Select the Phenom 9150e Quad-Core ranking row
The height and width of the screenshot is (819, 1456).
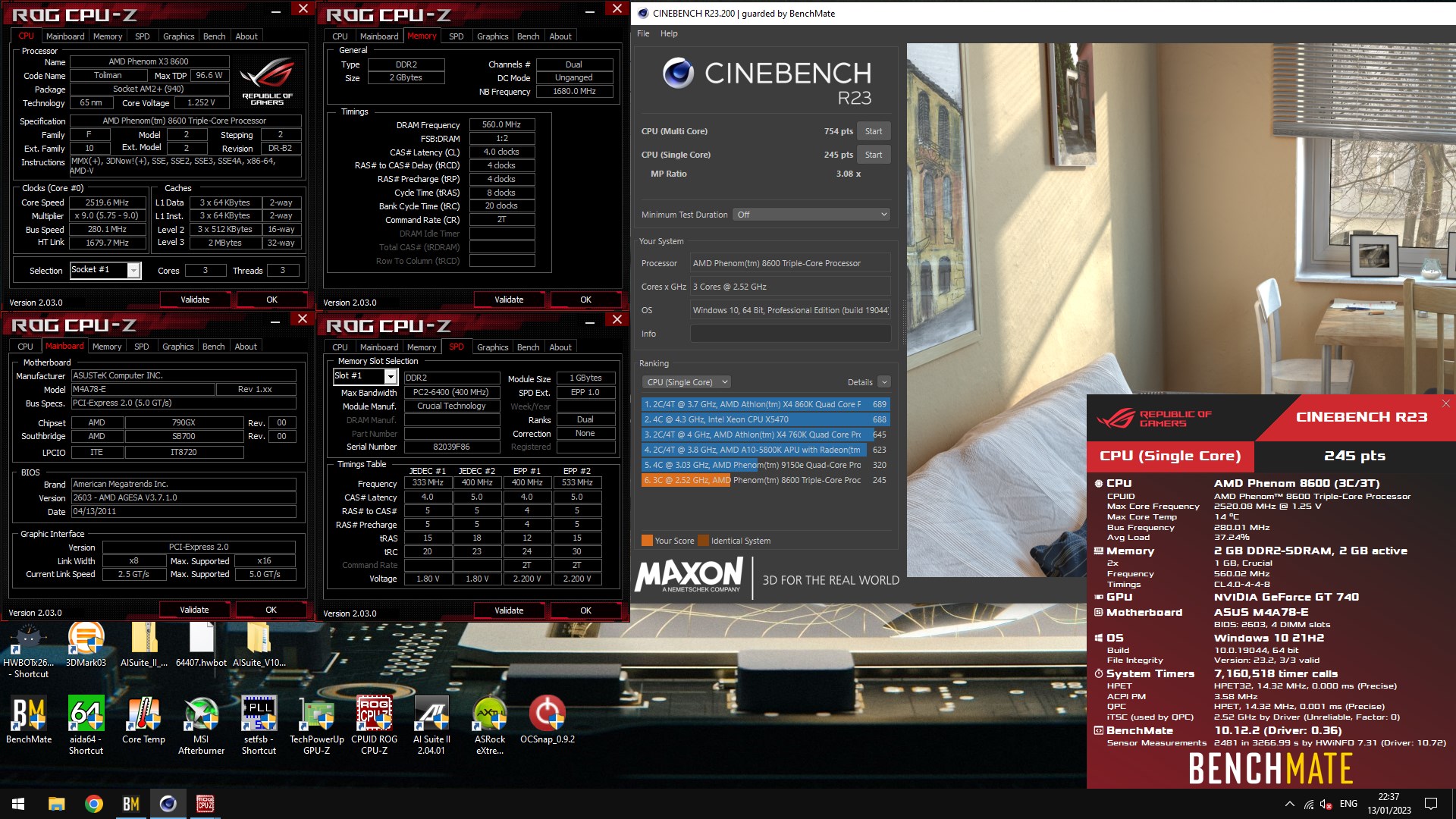tap(765, 465)
